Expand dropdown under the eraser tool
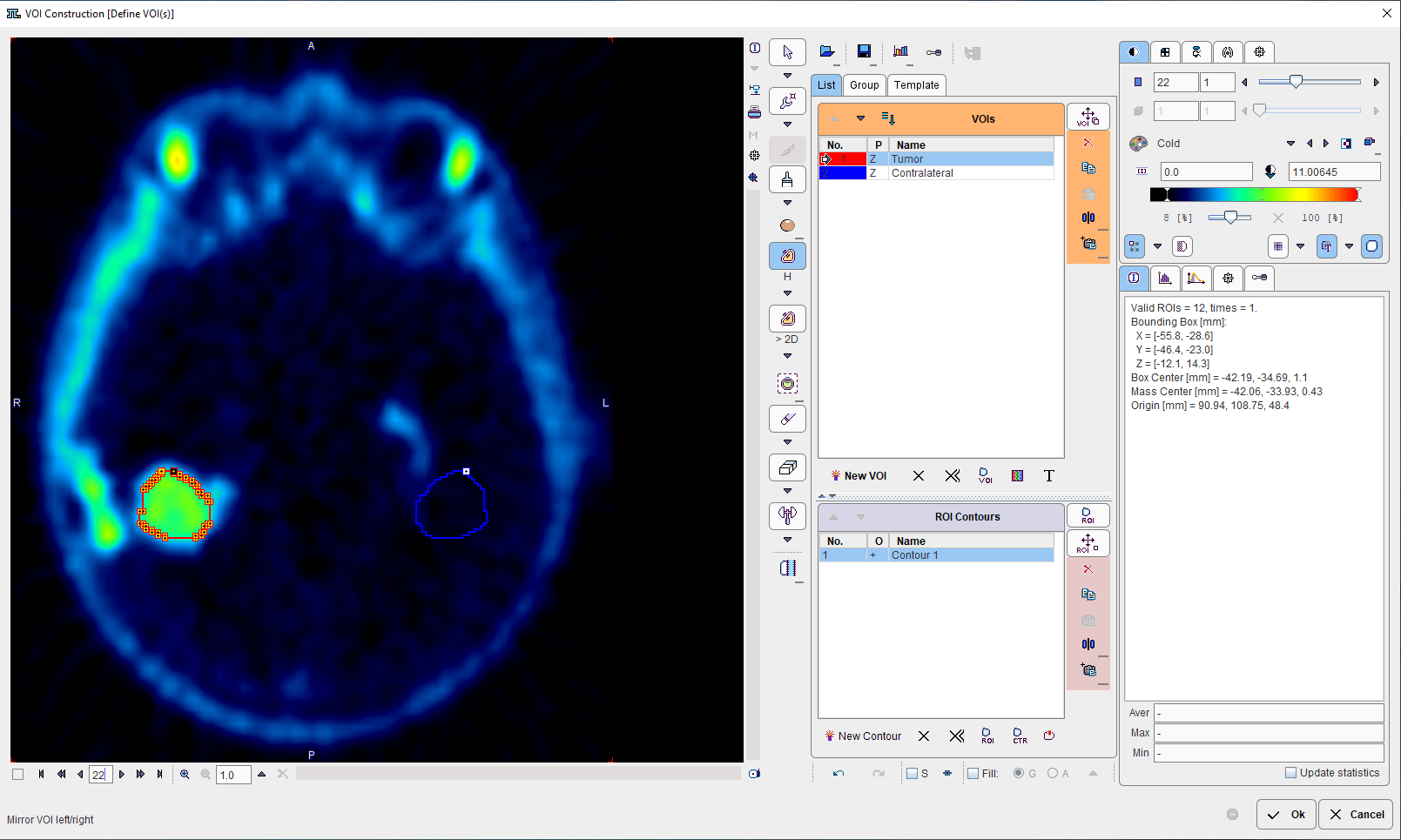This screenshot has height=840, width=1401. 787,442
